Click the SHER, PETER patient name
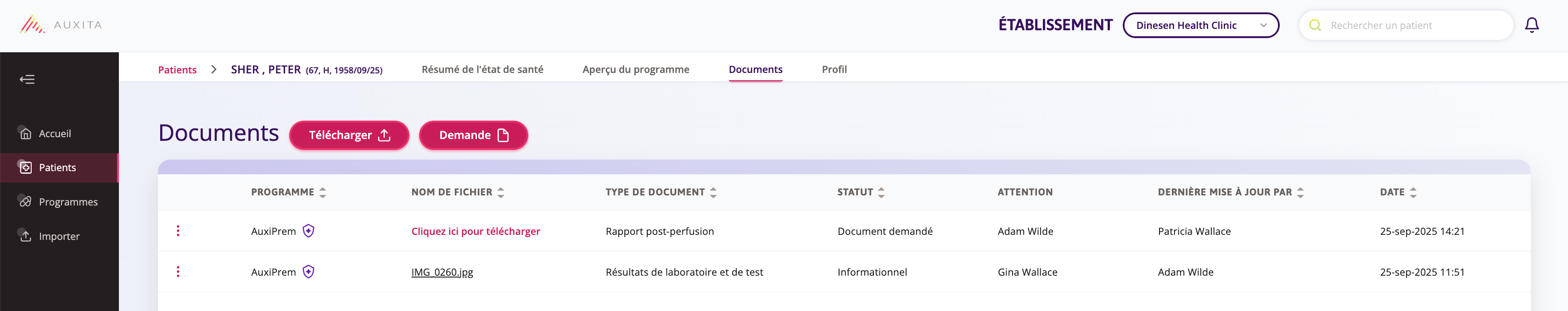 click(265, 69)
